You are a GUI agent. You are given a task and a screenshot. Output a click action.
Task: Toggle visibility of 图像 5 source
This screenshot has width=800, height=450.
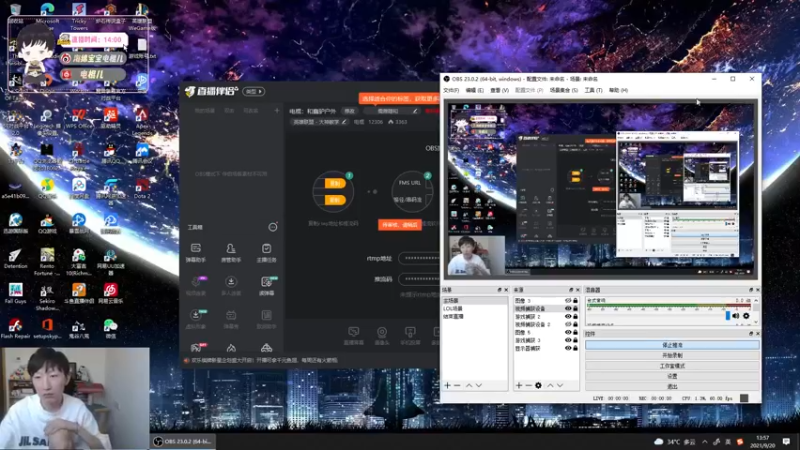(568, 332)
